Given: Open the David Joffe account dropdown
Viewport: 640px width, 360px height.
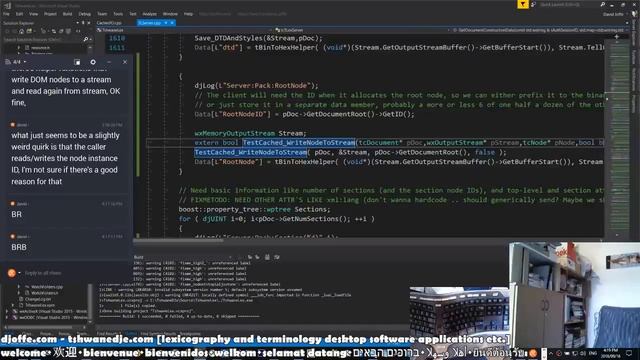Looking at the screenshot, I should pos(615,14).
